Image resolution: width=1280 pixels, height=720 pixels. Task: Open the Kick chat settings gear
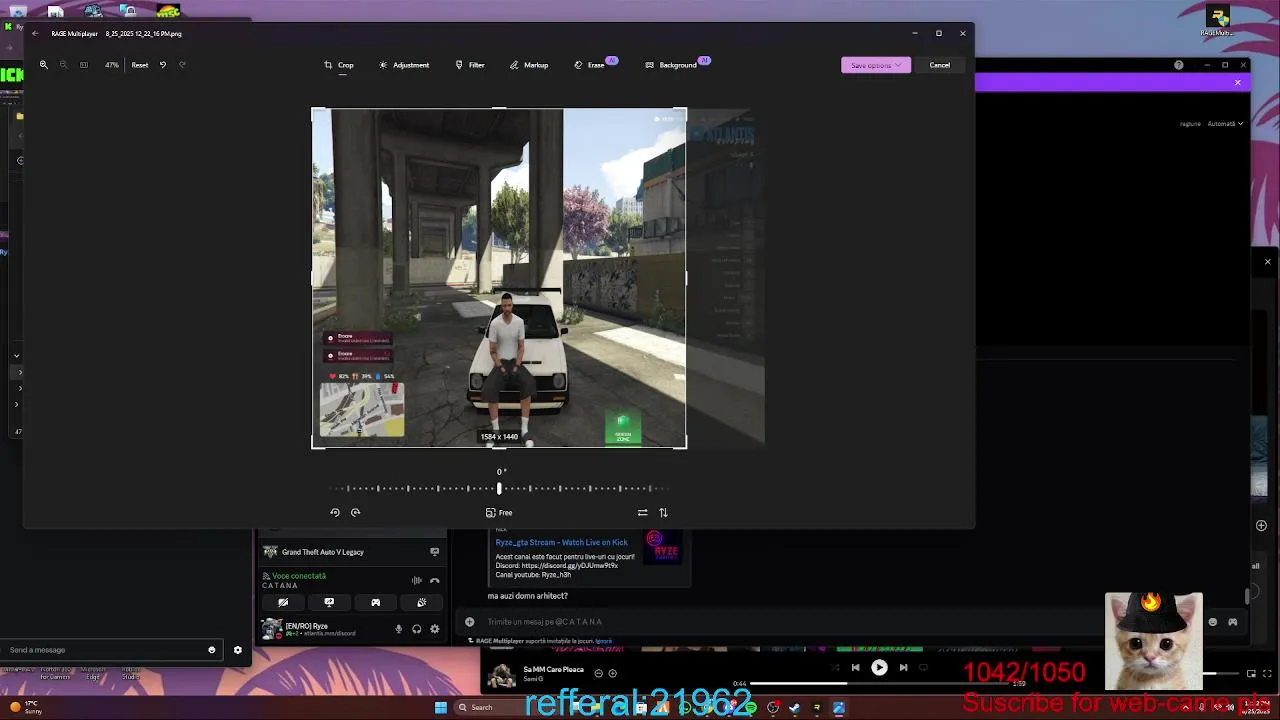[237, 650]
